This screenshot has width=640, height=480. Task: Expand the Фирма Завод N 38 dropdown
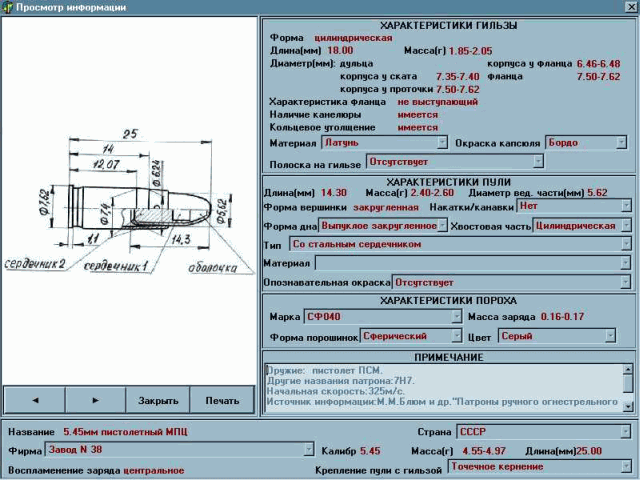[x=308, y=449]
